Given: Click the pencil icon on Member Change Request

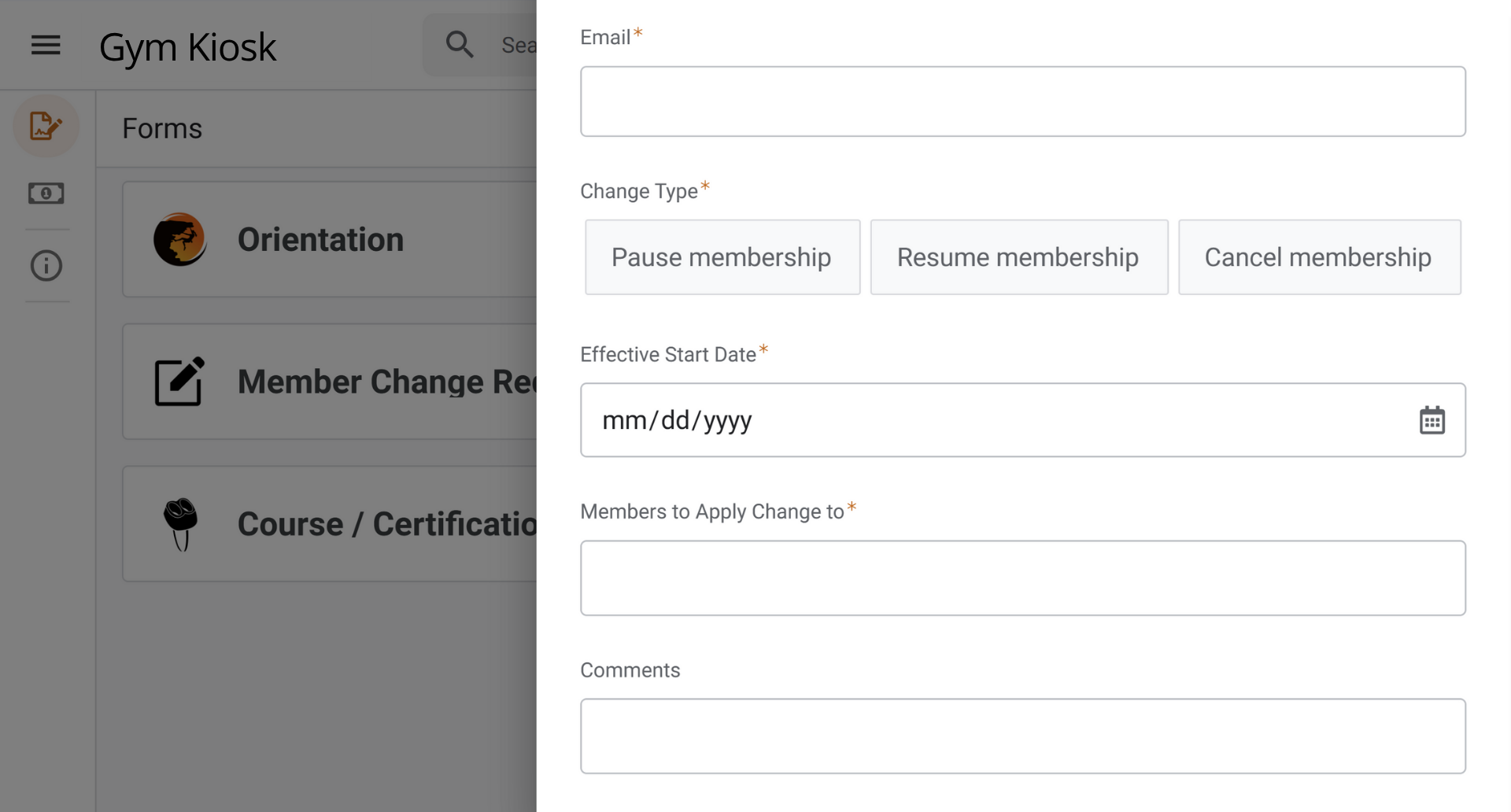Looking at the screenshot, I should [179, 381].
